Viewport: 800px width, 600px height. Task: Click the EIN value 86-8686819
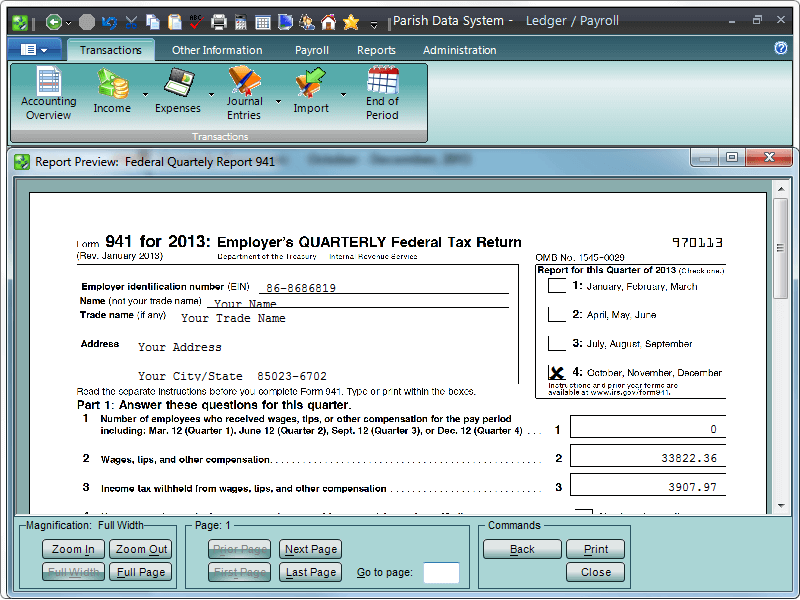point(301,288)
